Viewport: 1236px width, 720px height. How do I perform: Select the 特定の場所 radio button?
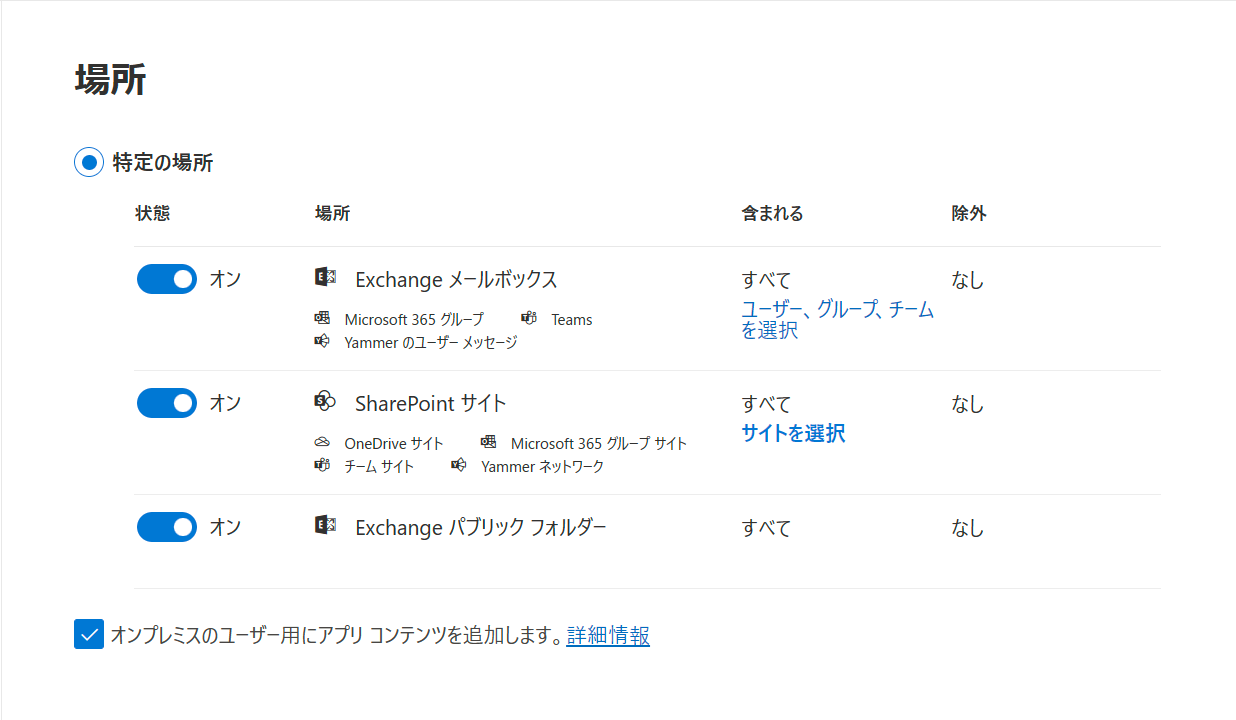pos(89,161)
